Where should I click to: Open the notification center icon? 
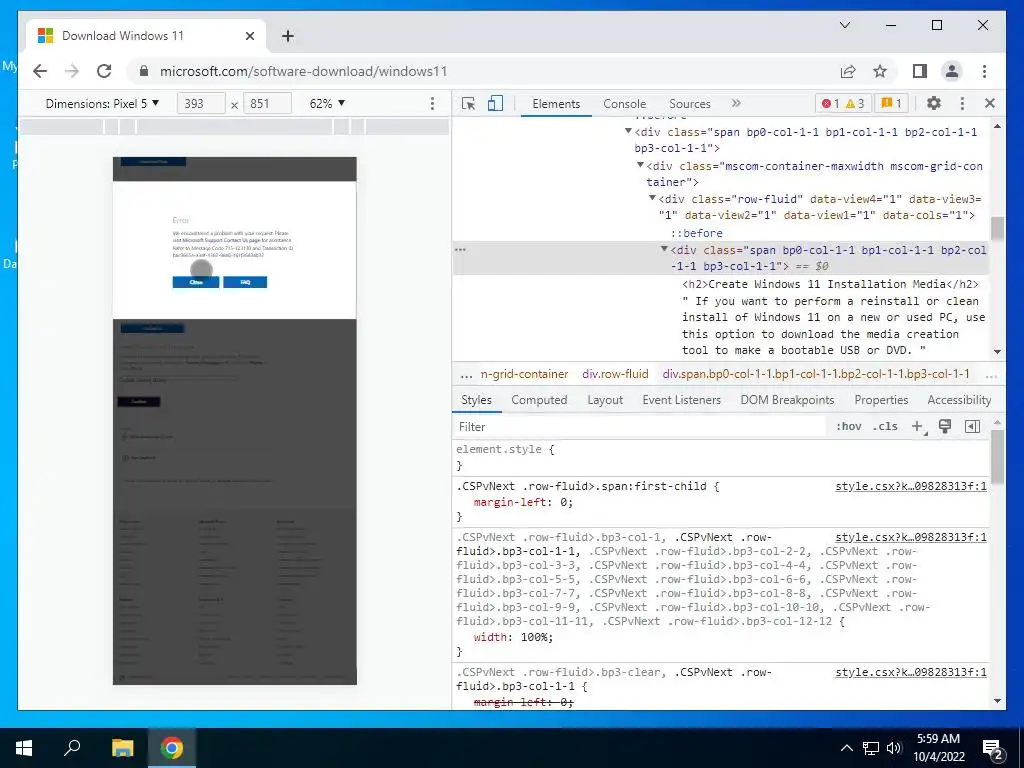tap(993, 748)
